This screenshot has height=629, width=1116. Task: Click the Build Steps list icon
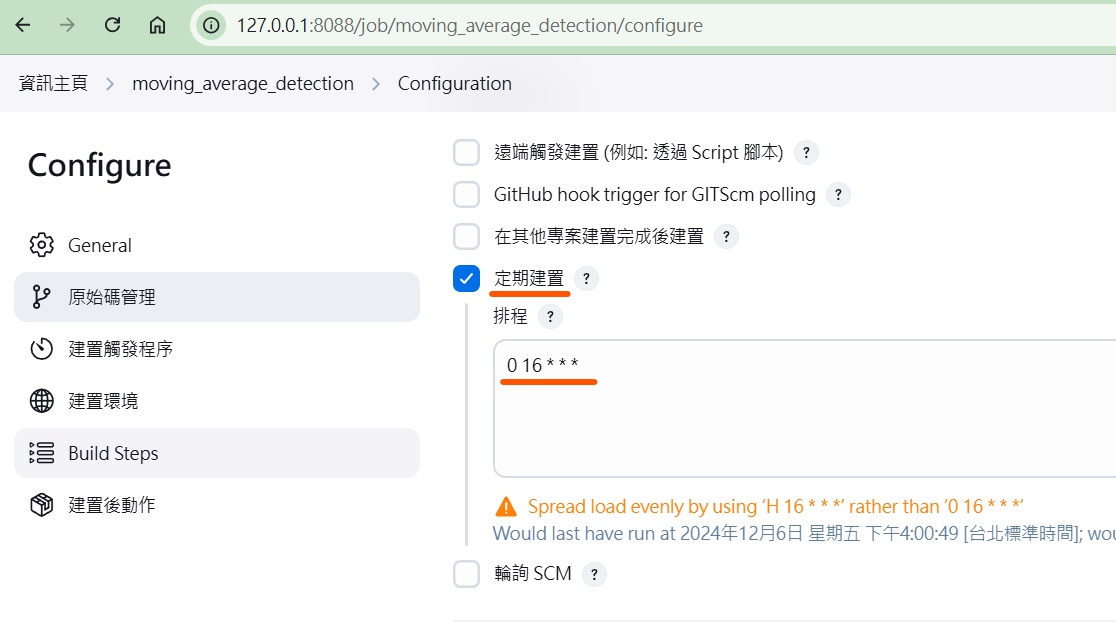tap(41, 453)
